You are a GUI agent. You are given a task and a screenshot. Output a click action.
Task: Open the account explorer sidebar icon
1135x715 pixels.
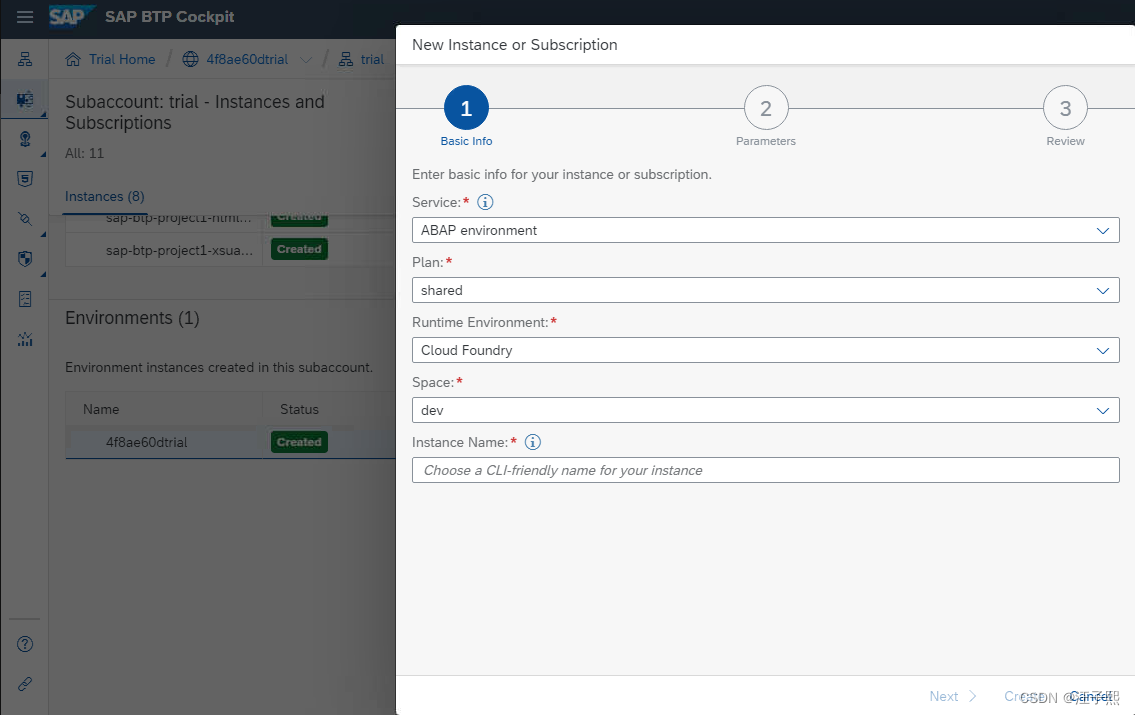point(25,59)
